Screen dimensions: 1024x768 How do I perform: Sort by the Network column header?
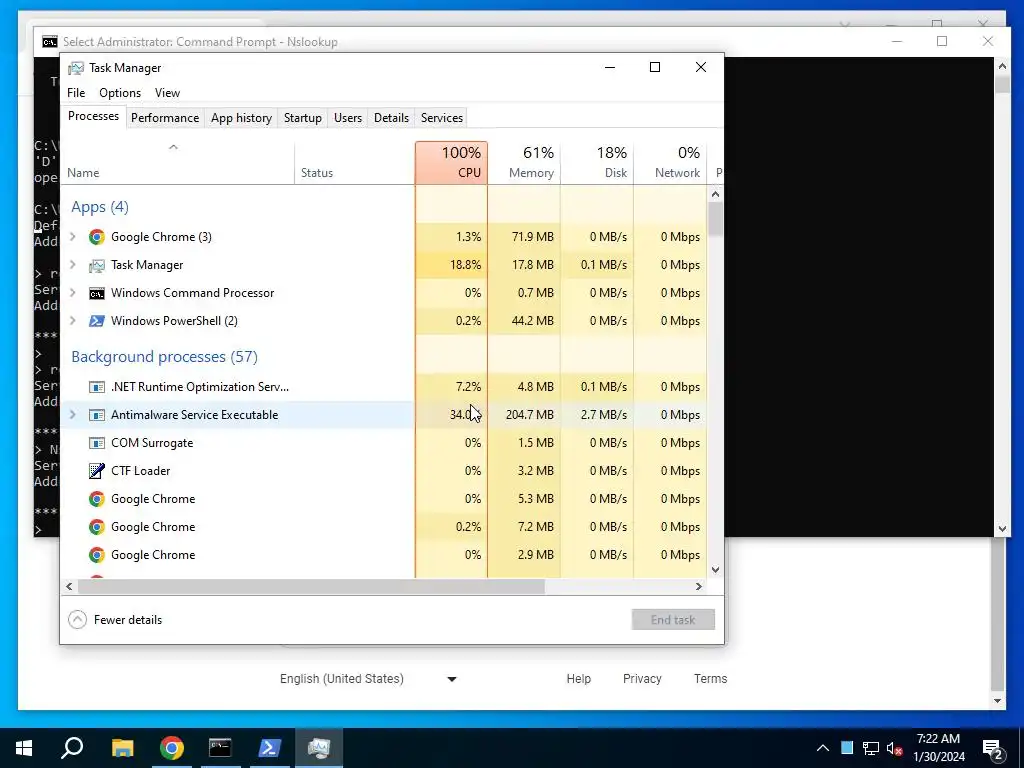[x=670, y=163]
